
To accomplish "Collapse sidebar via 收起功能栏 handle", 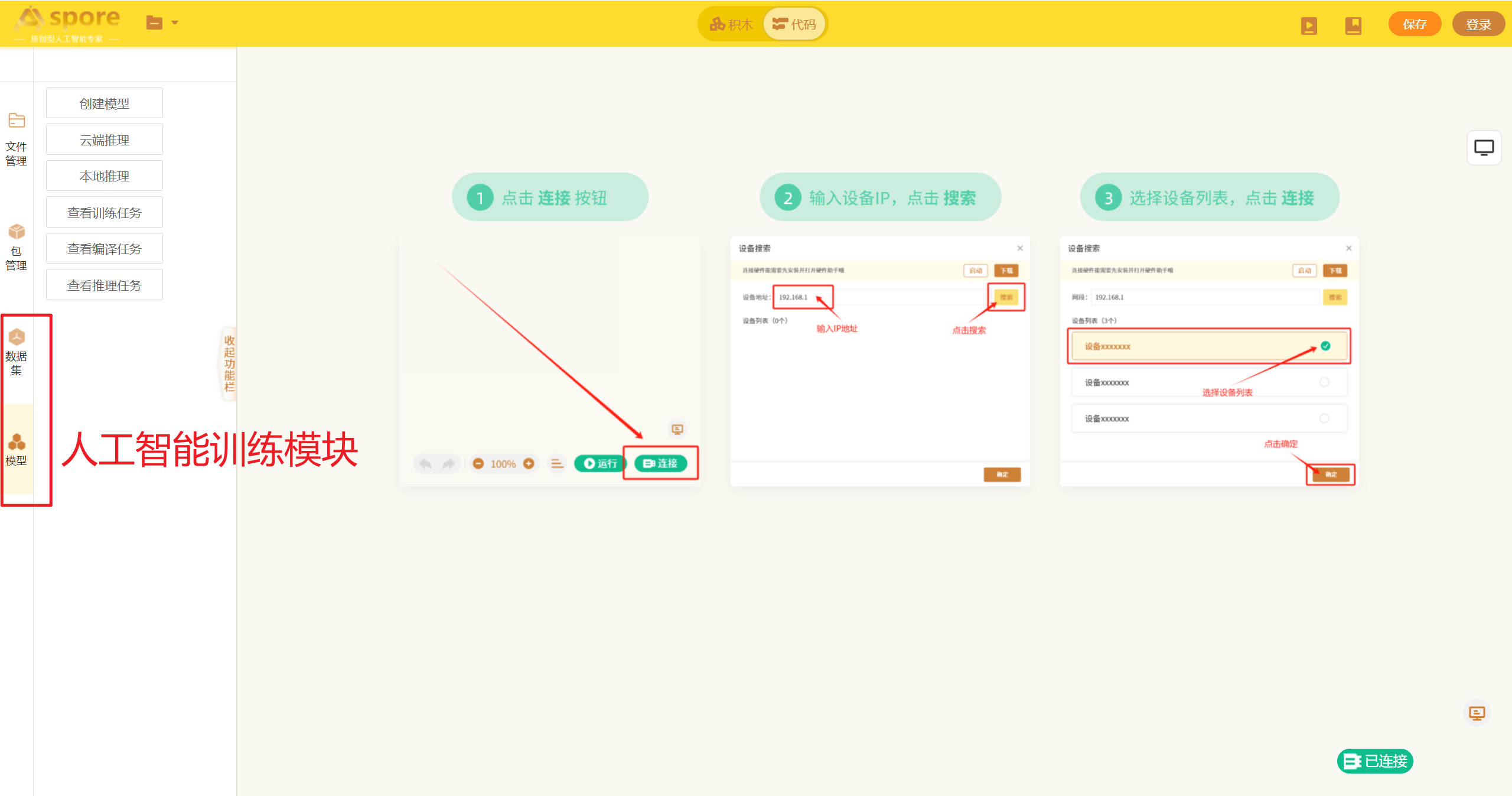I will tap(229, 363).
